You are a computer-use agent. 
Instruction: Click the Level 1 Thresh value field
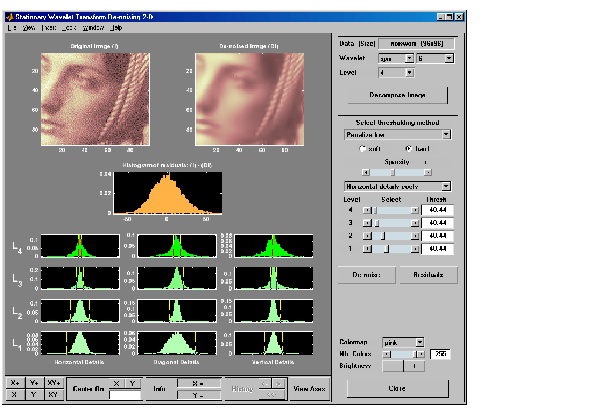click(x=437, y=249)
